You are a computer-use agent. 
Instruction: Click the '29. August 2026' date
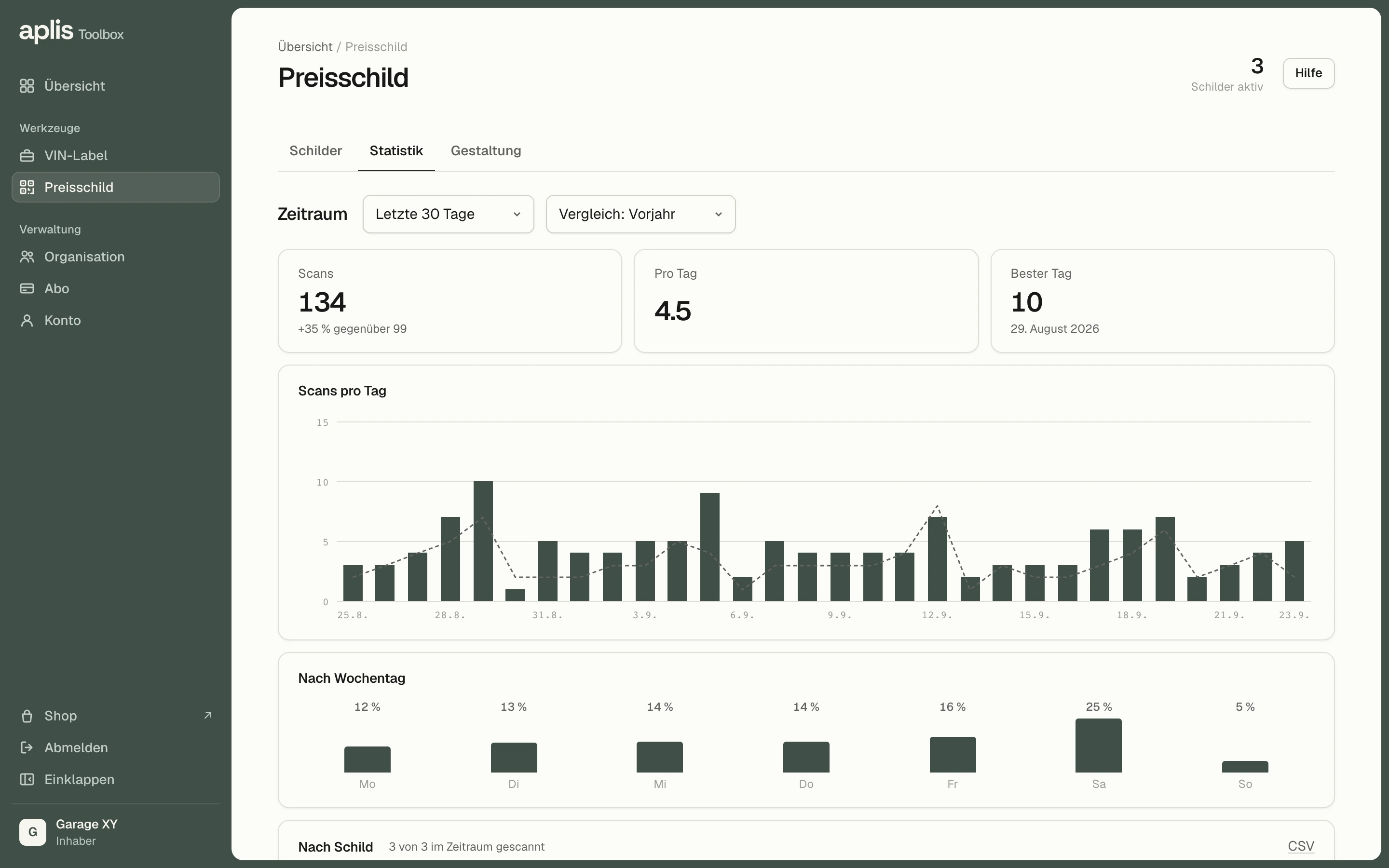click(1054, 329)
